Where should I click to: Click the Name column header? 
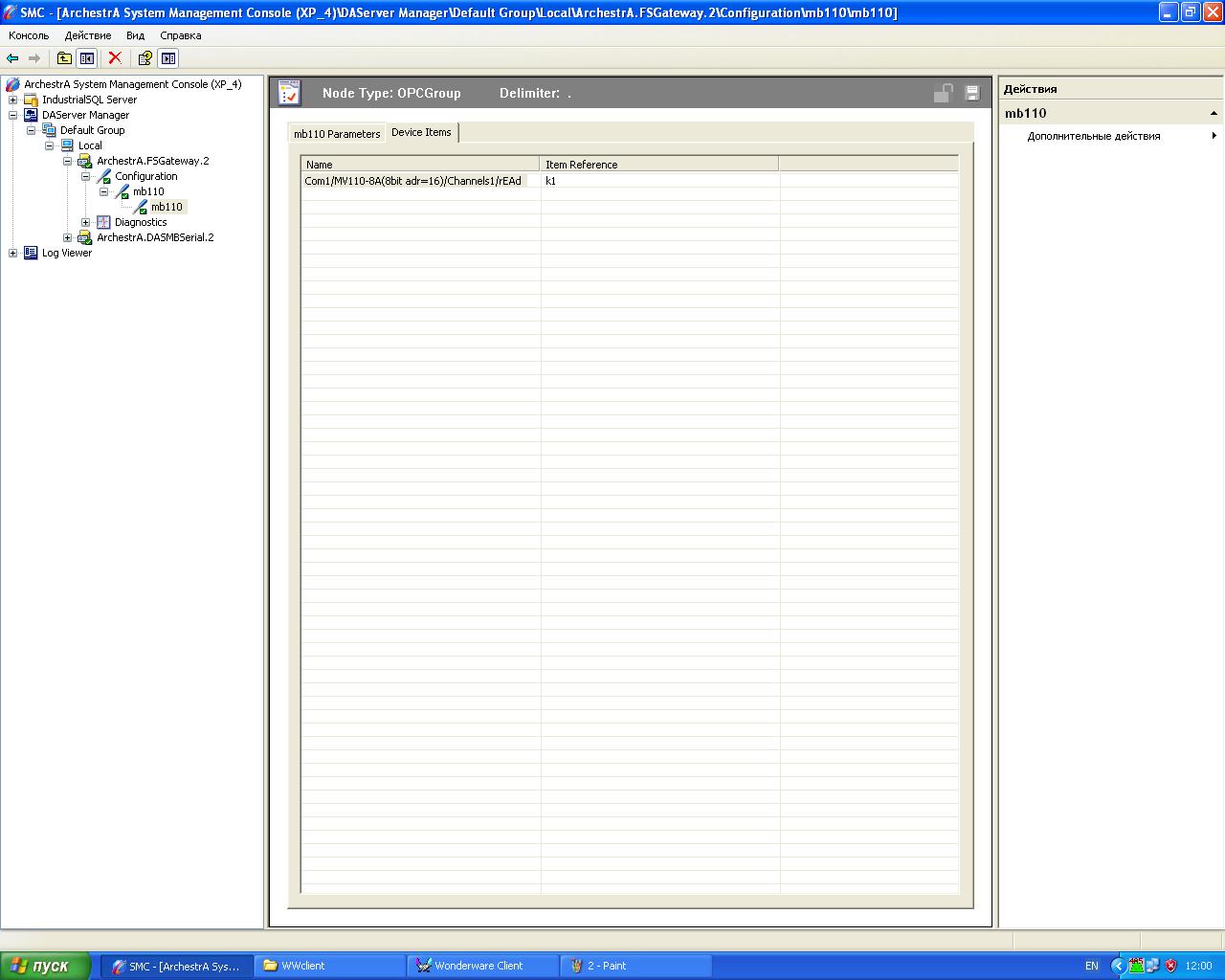point(420,165)
